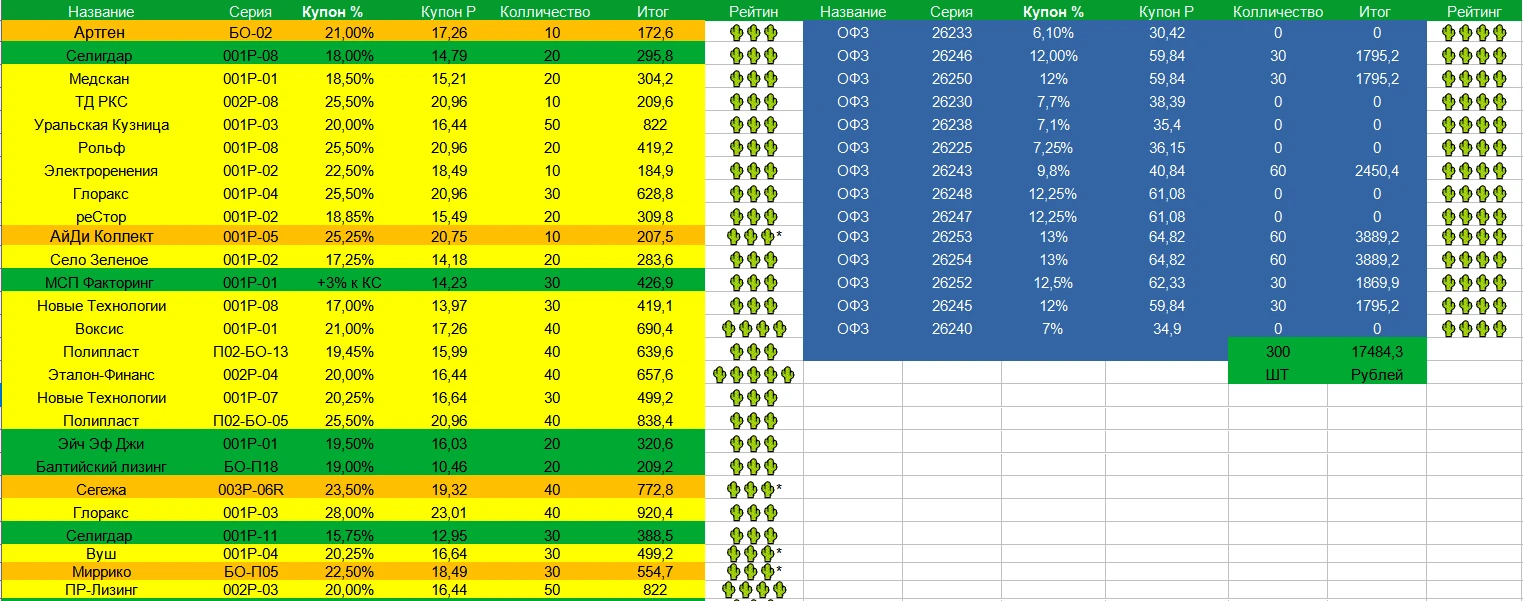Click the cactus rating in the Рольф row
This screenshot has height=601, width=1523.
pyautogui.click(x=753, y=148)
